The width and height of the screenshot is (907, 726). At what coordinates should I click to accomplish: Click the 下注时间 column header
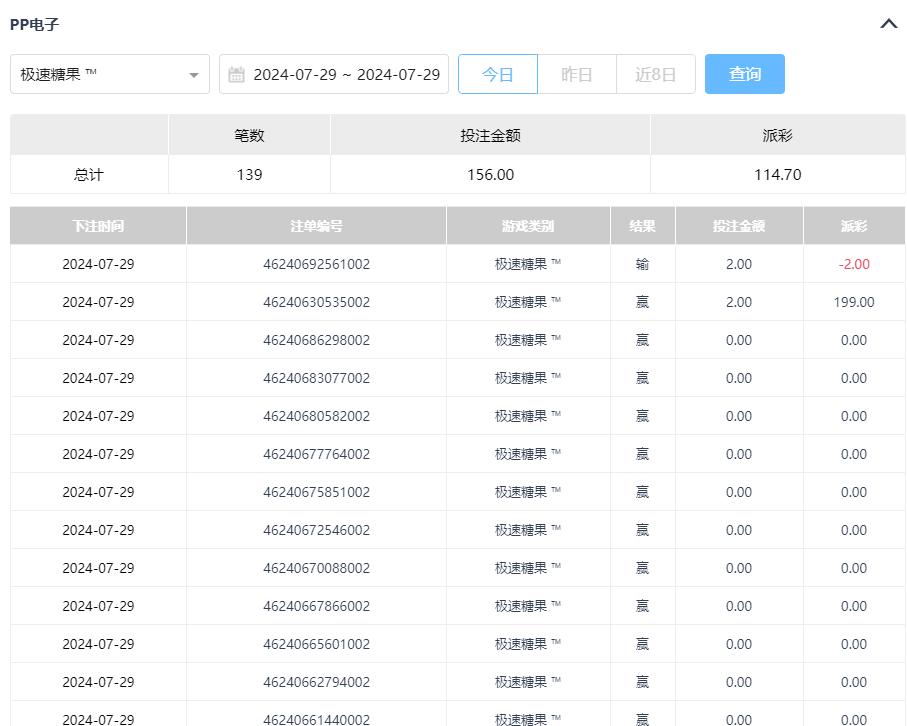point(98,226)
